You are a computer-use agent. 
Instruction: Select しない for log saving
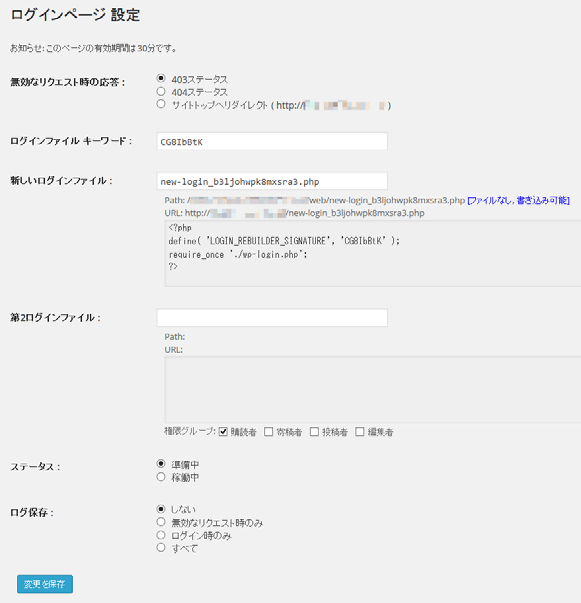[x=161, y=509]
